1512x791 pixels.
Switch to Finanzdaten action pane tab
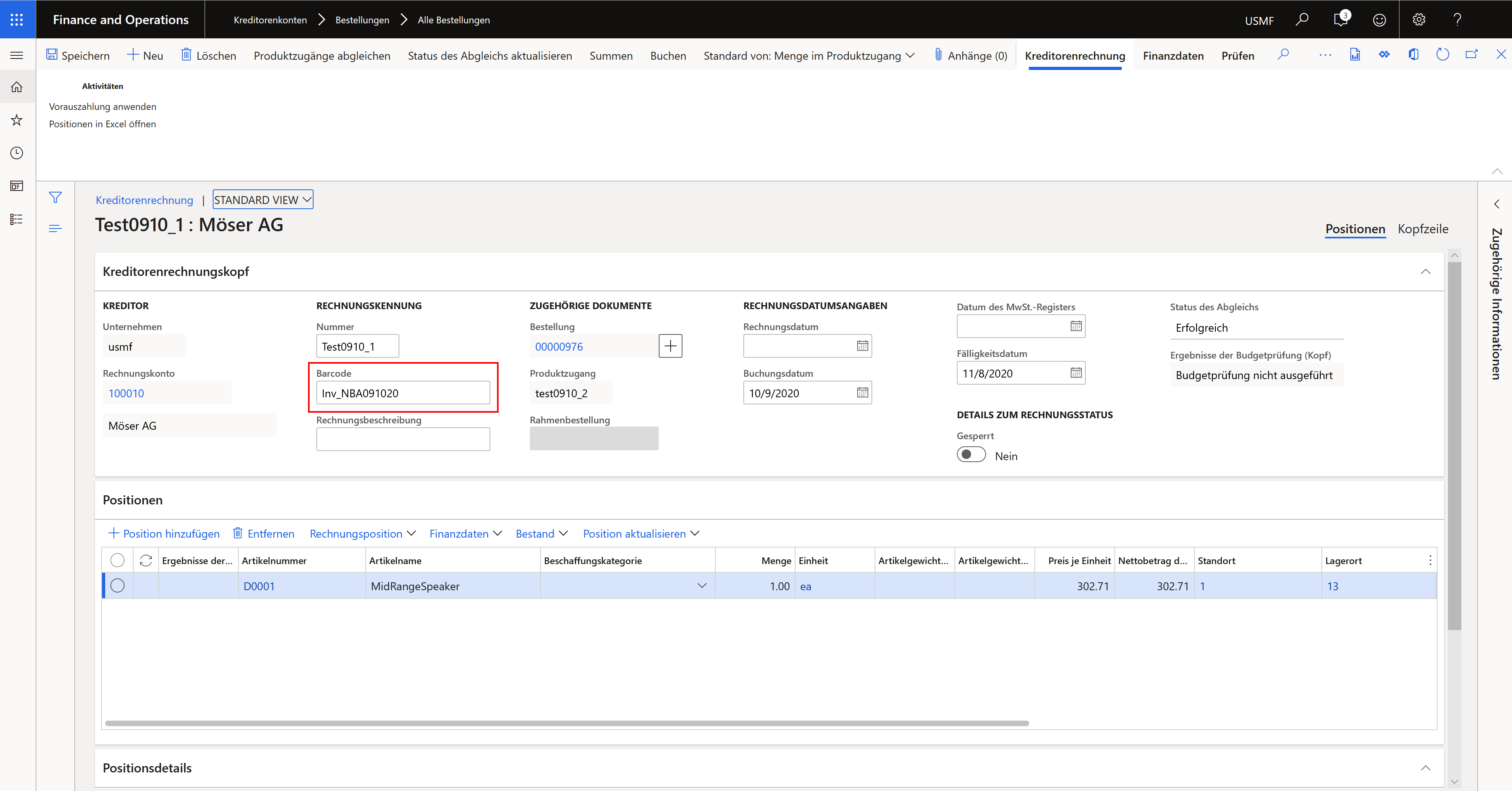pyautogui.click(x=1173, y=56)
